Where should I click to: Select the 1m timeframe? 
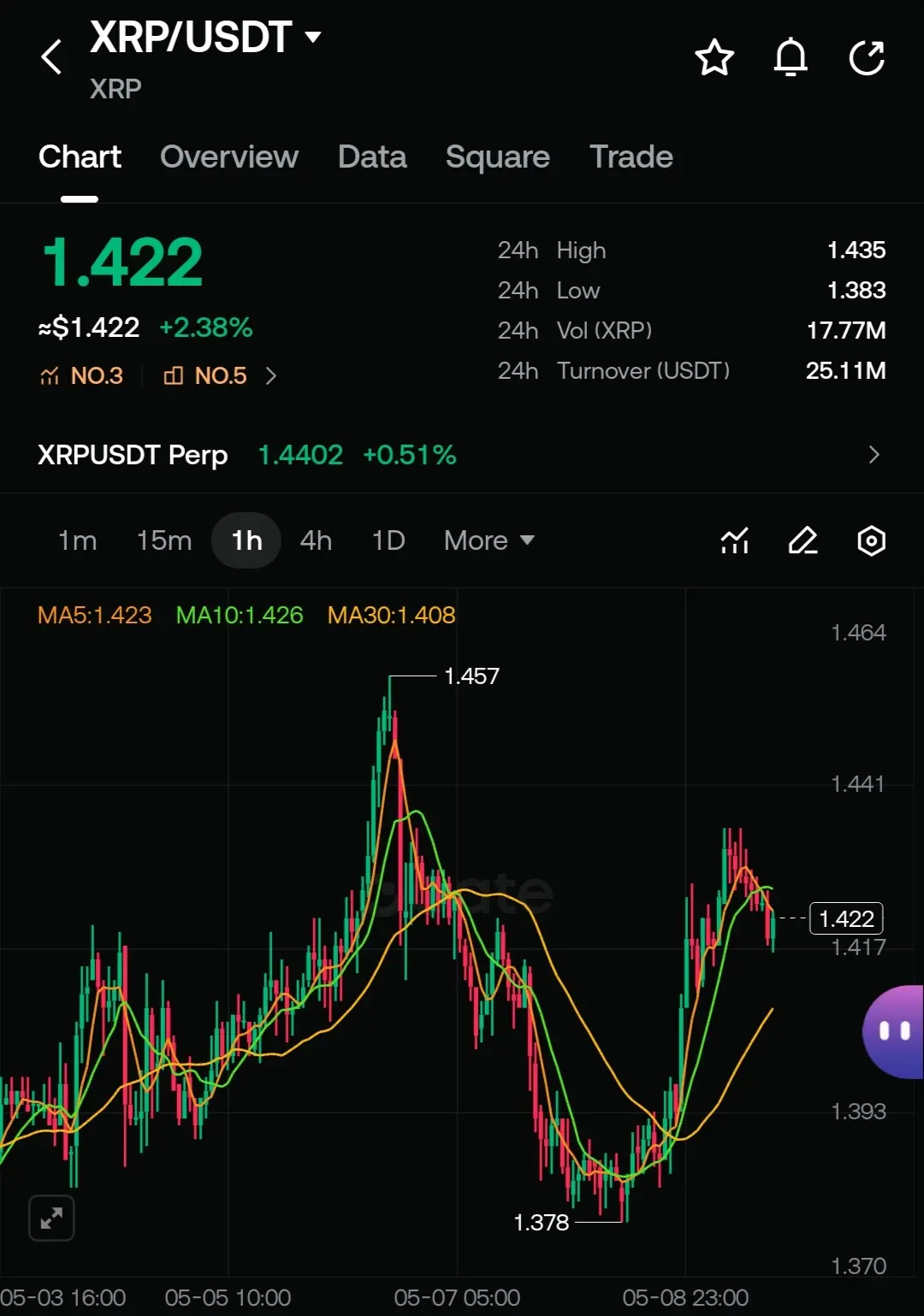click(77, 540)
